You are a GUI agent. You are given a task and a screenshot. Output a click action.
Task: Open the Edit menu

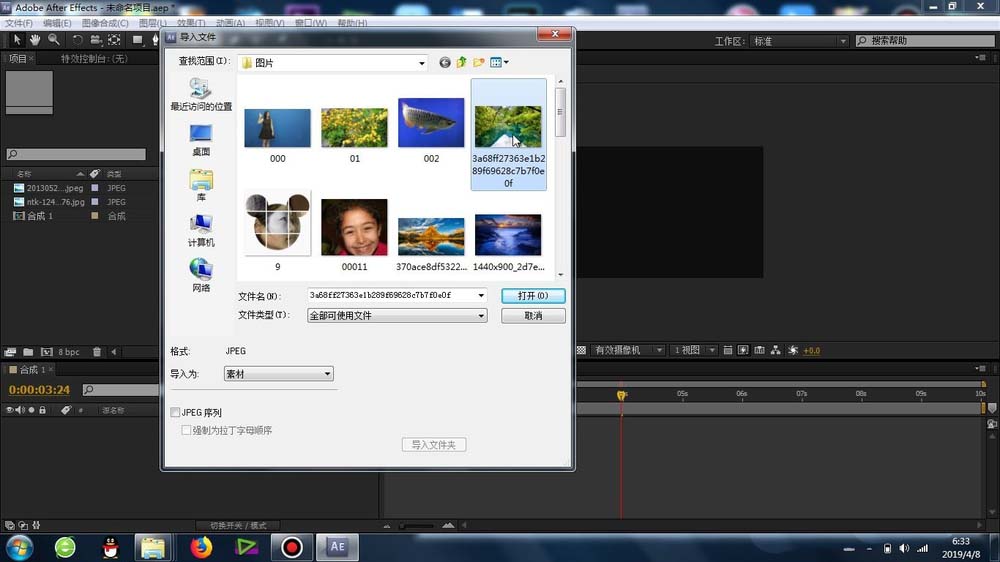(x=57, y=23)
